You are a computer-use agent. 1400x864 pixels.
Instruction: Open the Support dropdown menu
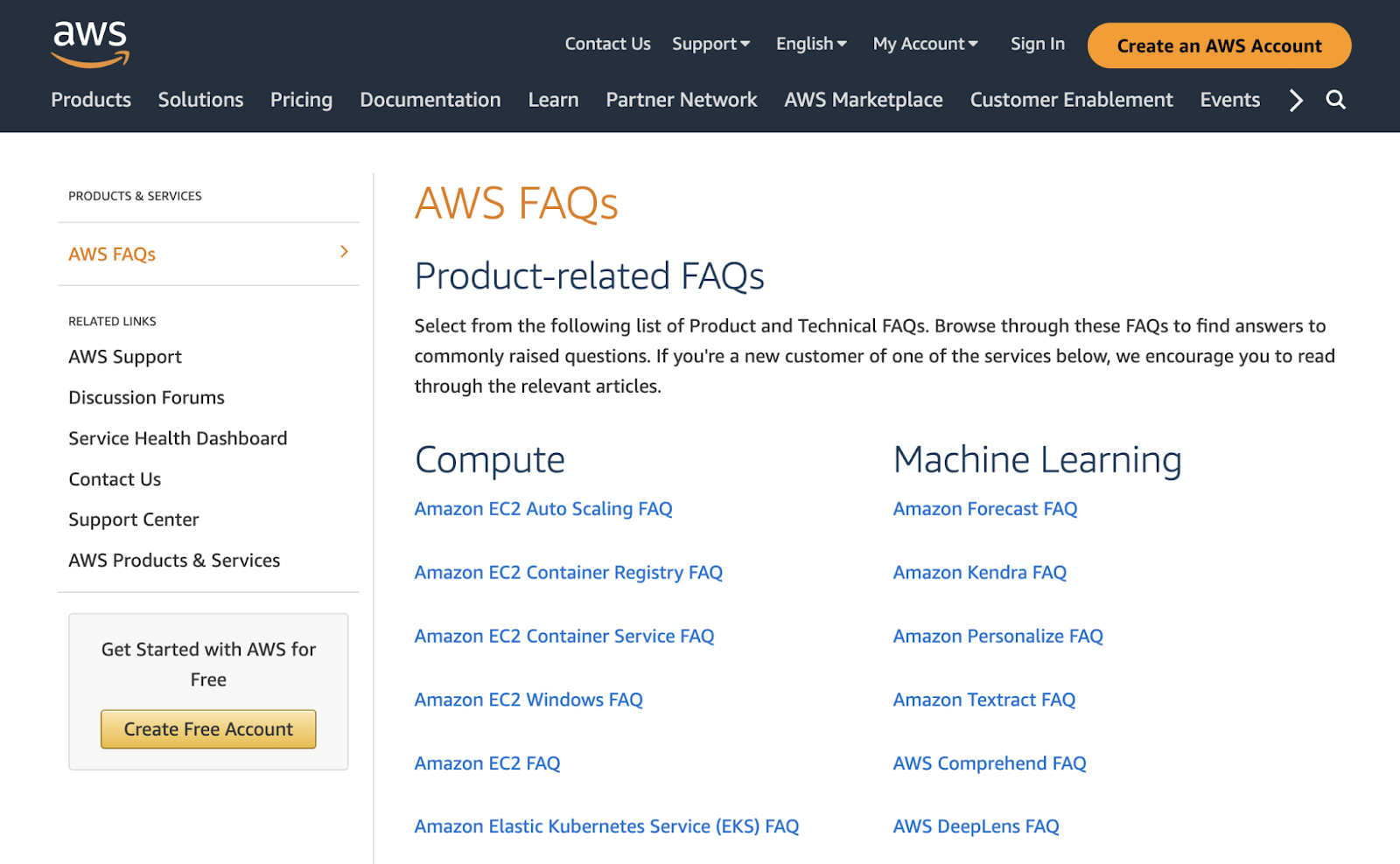point(710,44)
